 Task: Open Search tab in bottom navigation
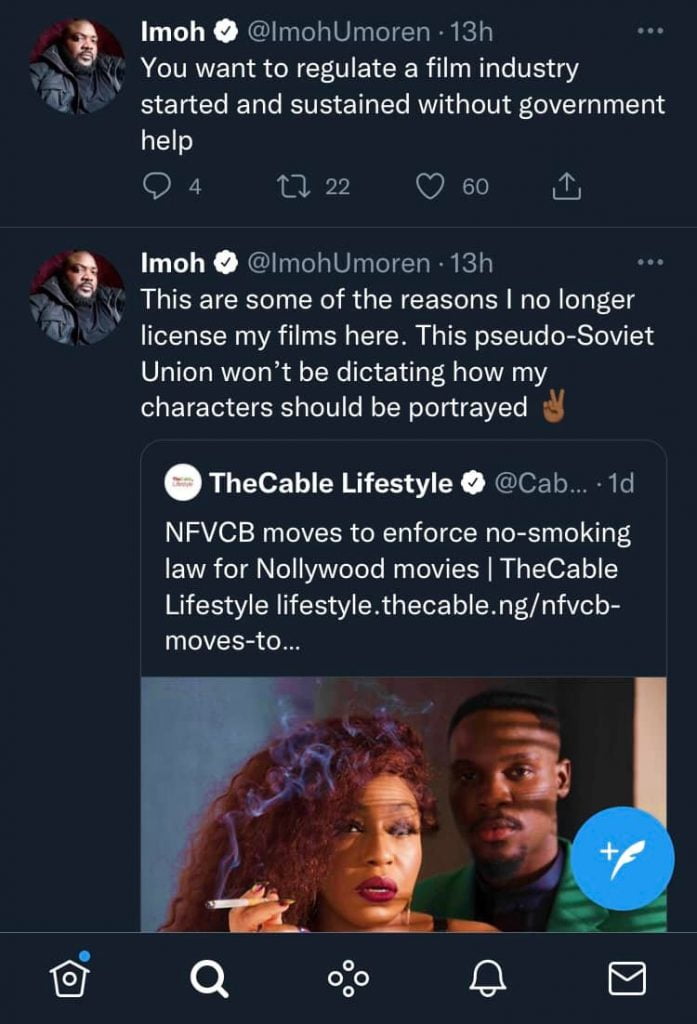[208, 978]
